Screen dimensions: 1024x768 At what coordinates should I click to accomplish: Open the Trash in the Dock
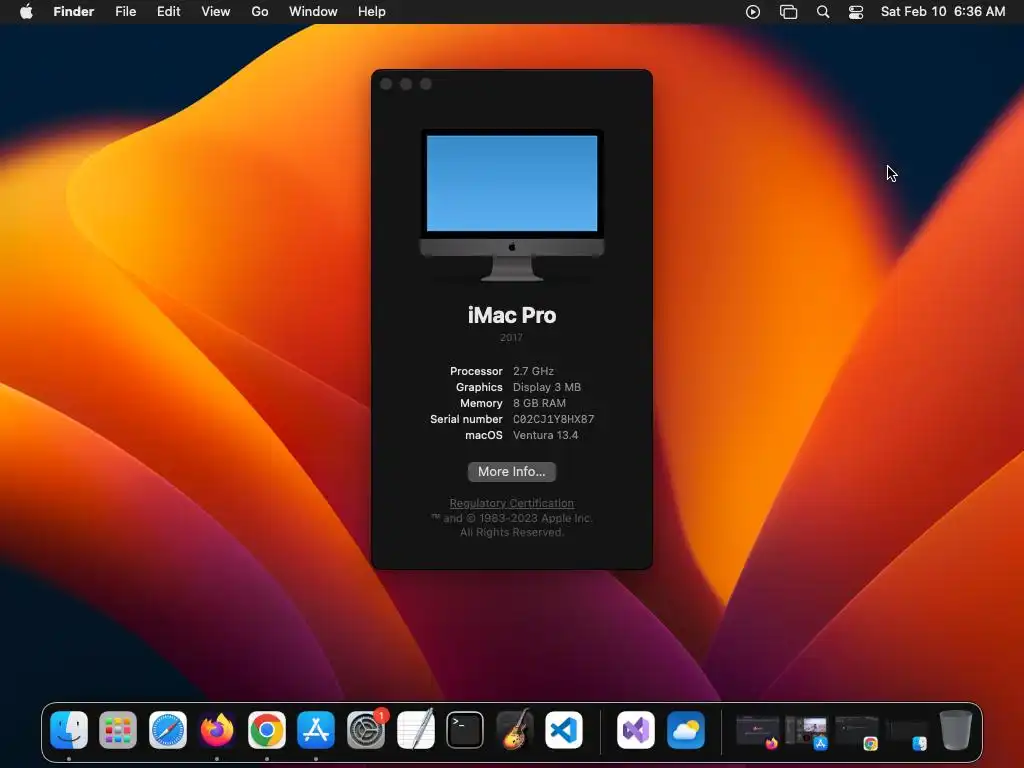(x=955, y=729)
